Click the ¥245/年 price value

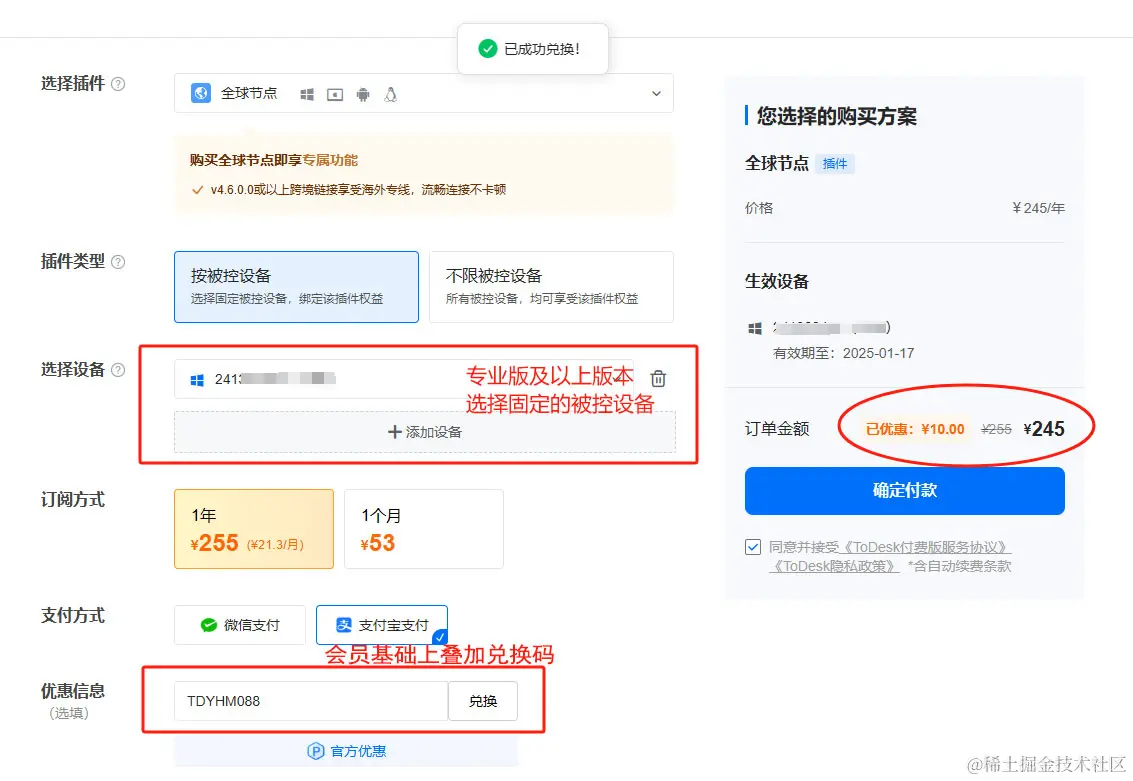pos(1038,208)
